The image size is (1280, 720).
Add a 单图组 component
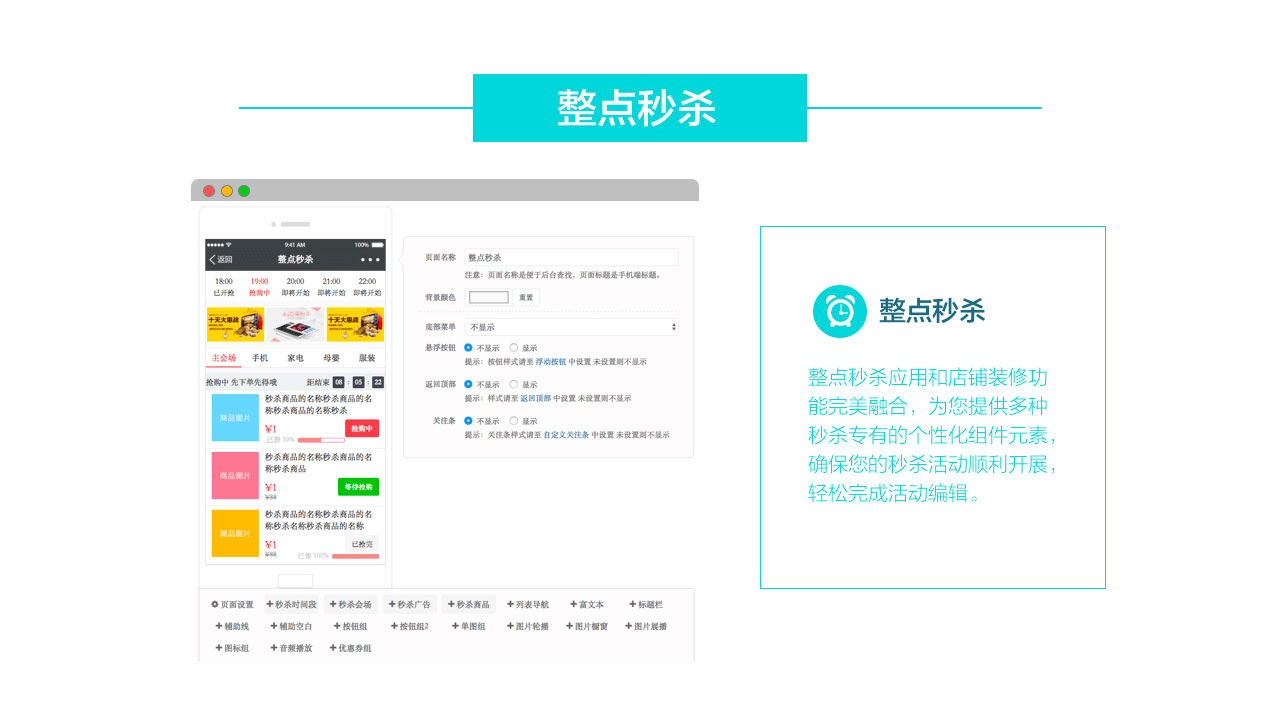pyautogui.click(x=469, y=627)
